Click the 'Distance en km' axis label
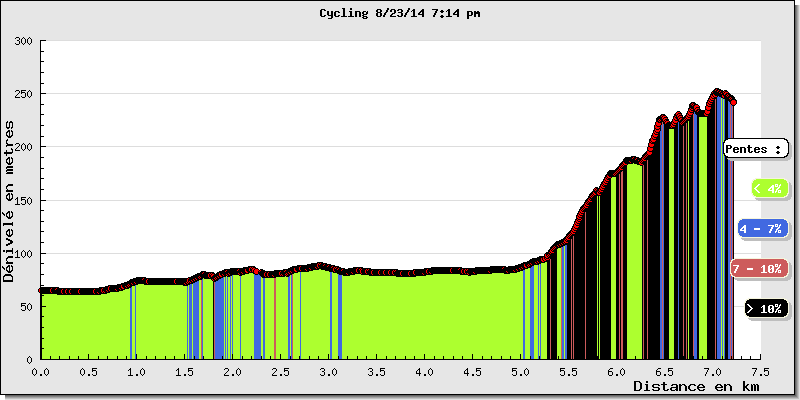Image resolution: width=800 pixels, height=400 pixels. (x=696, y=386)
